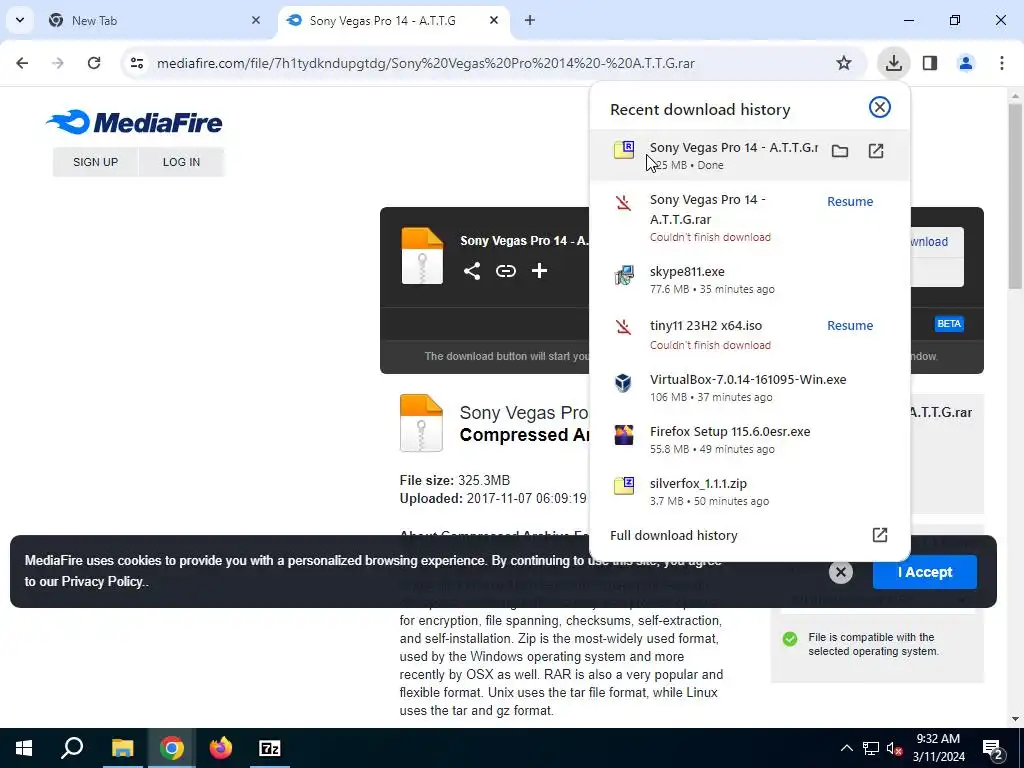1024x768 pixels.
Task: Accept cookies with I Accept button
Action: [925, 573]
